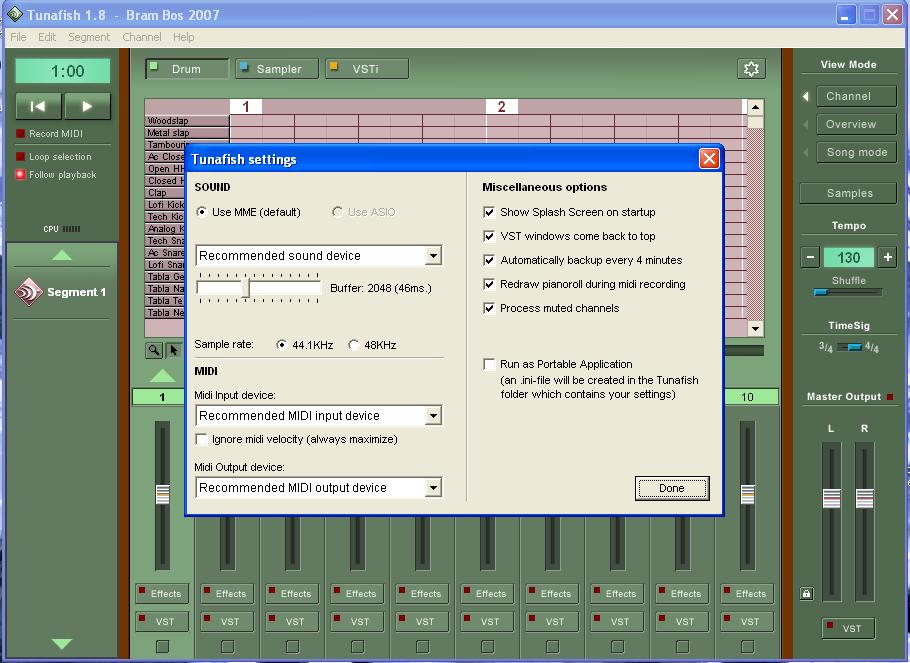Click the Segment 1 swirl icon

coord(28,292)
